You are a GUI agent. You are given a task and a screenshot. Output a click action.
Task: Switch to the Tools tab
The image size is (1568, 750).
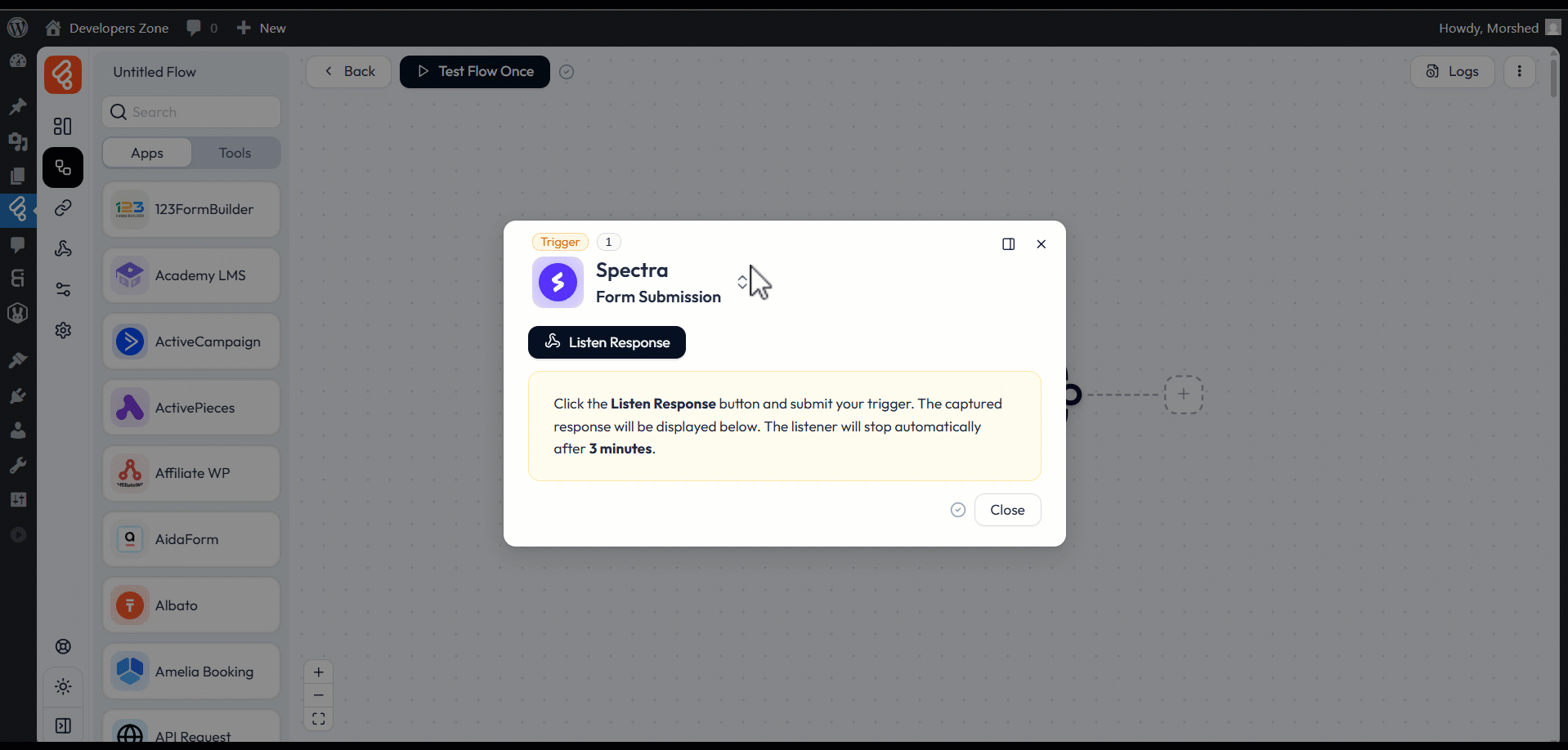(x=235, y=153)
